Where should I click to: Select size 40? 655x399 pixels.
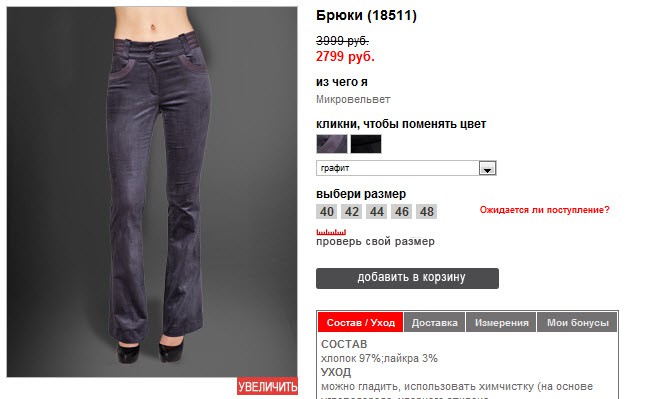click(x=327, y=211)
